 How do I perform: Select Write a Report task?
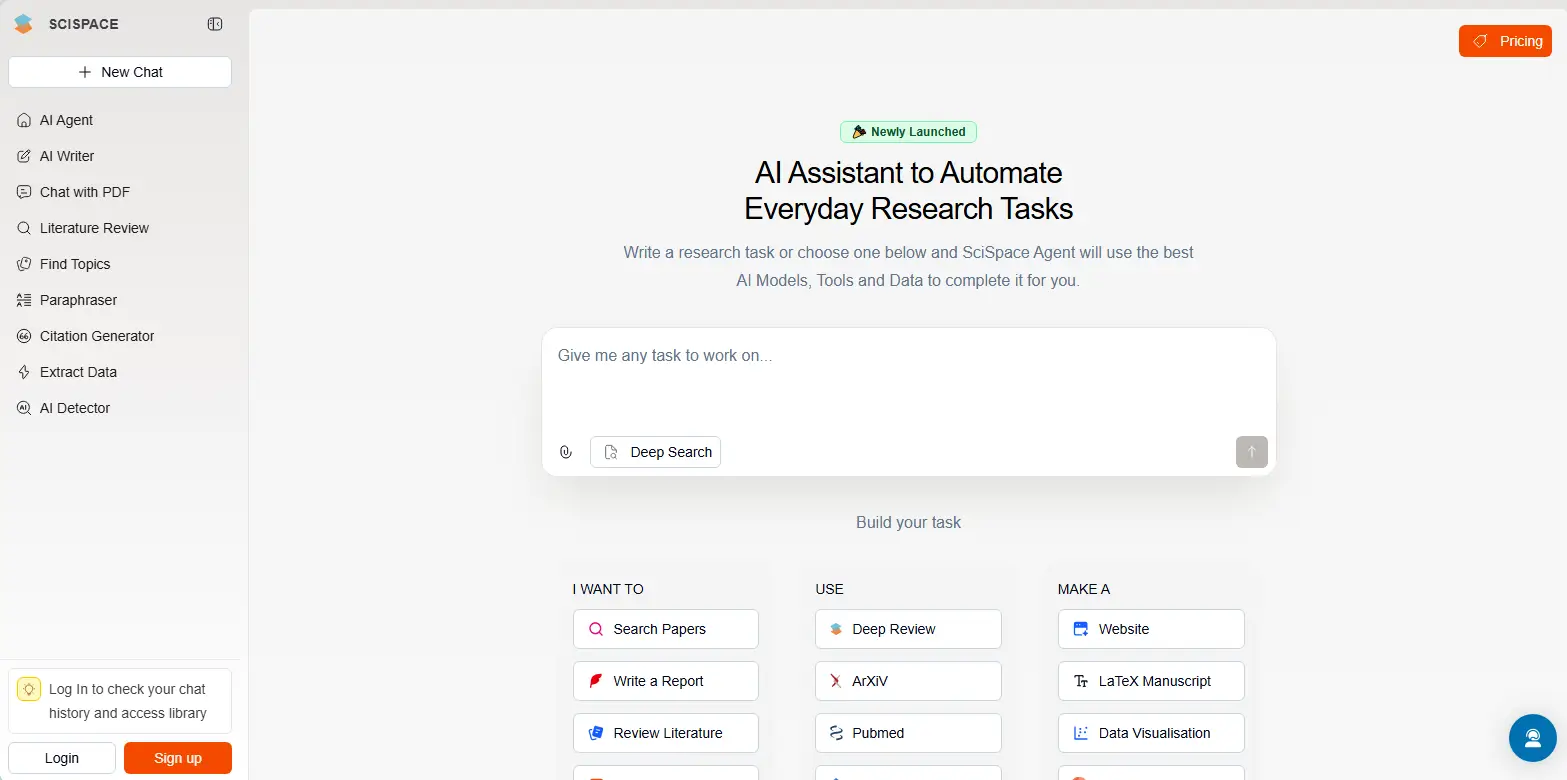666,681
